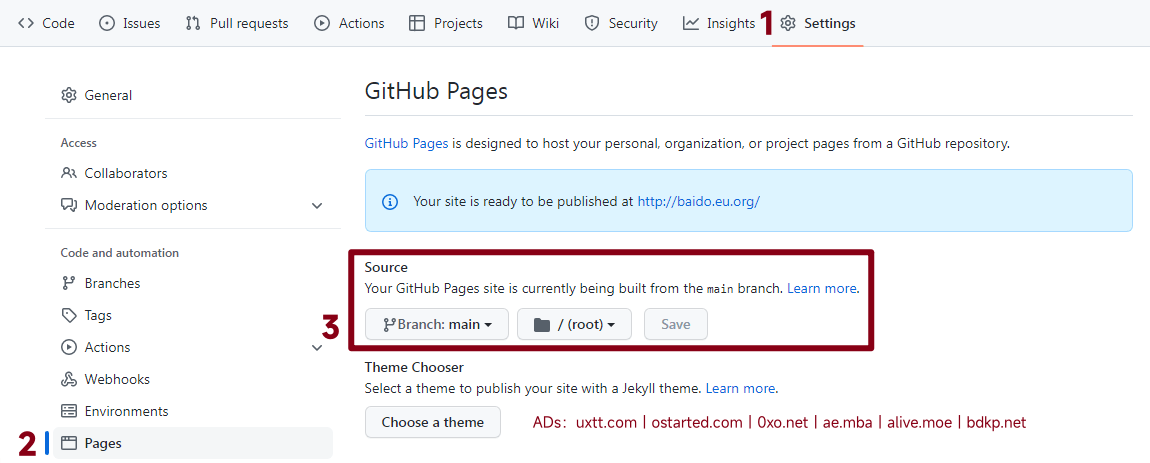This screenshot has height=463, width=1150.
Task: Click the info icon in the site-ready banner
Action: tap(390, 201)
